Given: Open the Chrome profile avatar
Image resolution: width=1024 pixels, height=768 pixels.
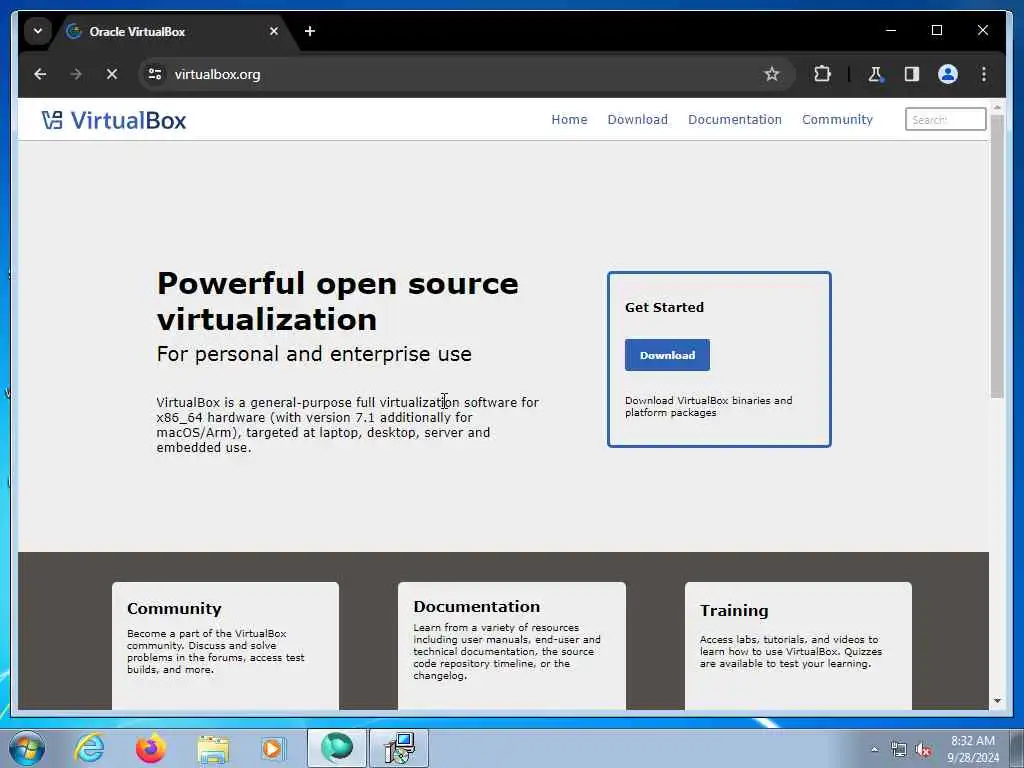Looking at the screenshot, I should click(x=948, y=74).
